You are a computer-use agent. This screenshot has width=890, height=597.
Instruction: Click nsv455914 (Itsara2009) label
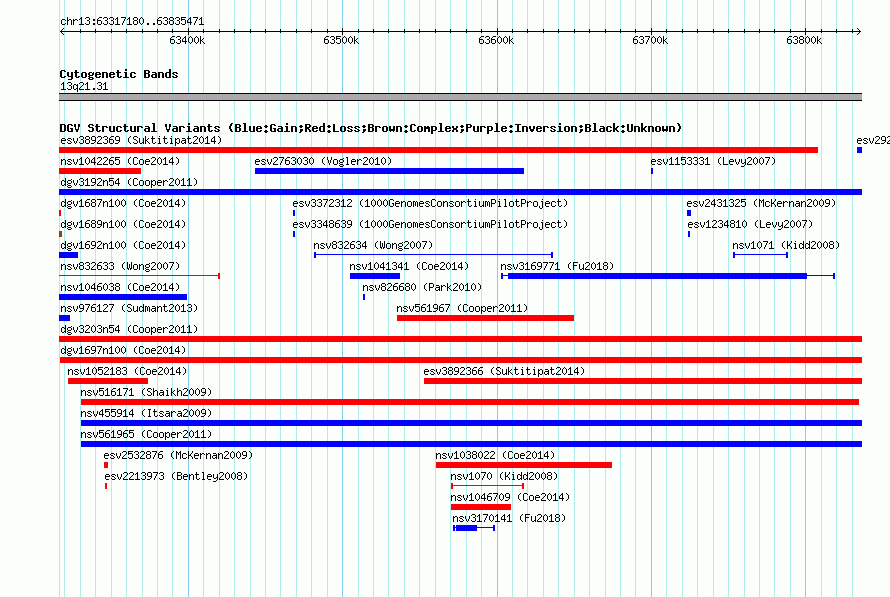146,413
